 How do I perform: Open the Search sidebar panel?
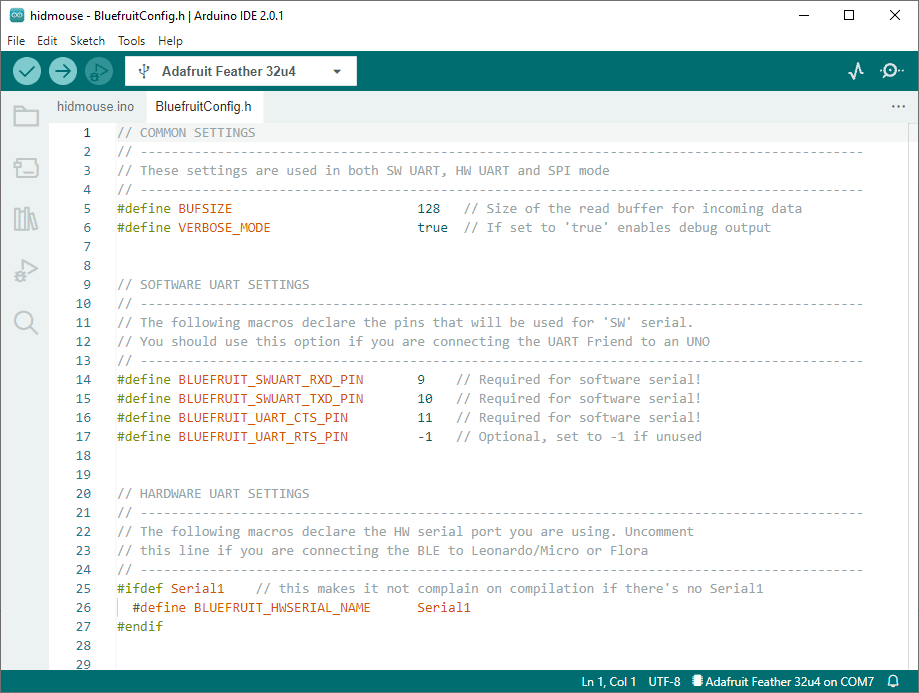[x=26, y=322]
